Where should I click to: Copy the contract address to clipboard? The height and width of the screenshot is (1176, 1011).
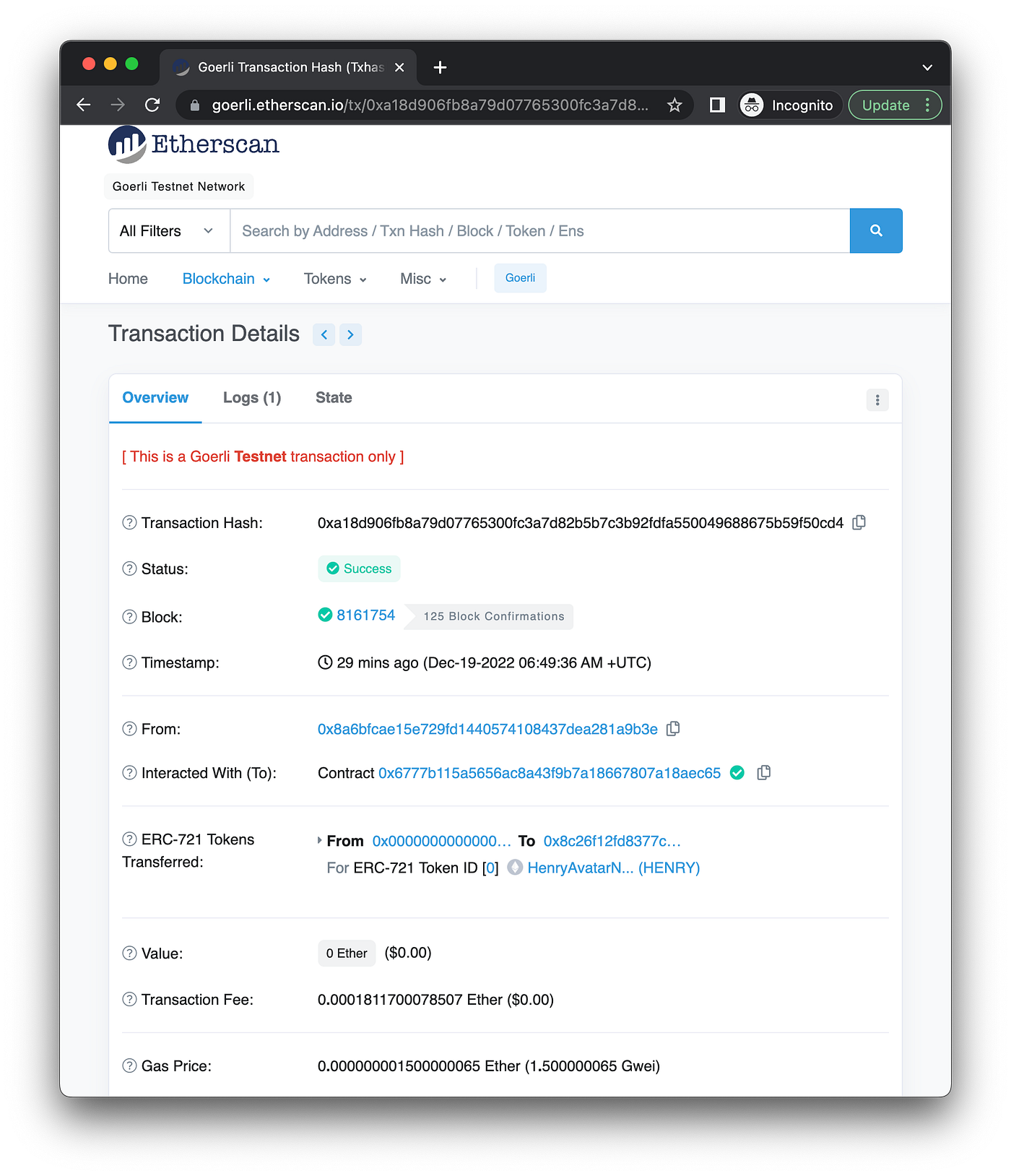point(764,773)
